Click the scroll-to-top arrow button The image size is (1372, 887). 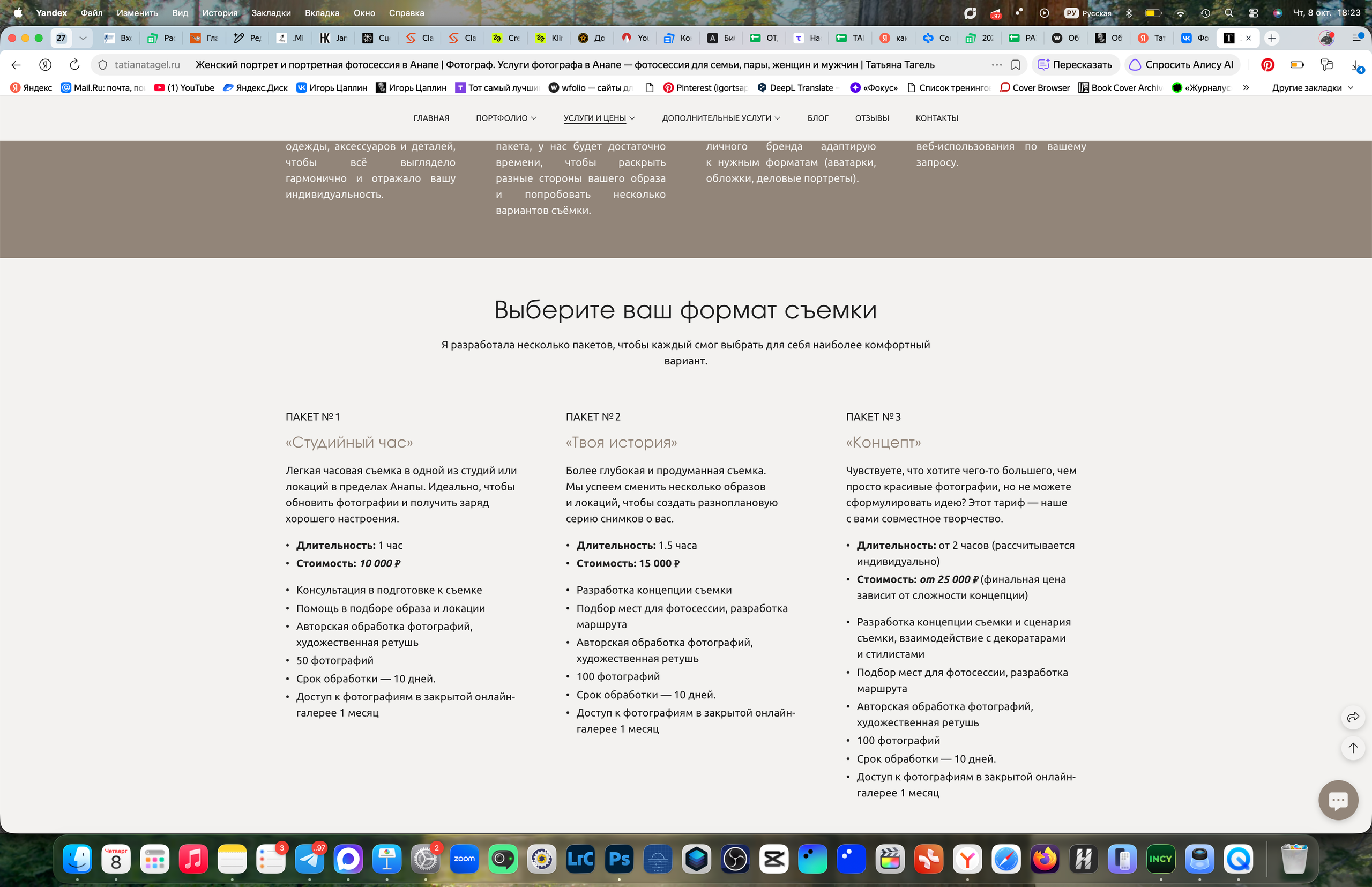[1352, 748]
